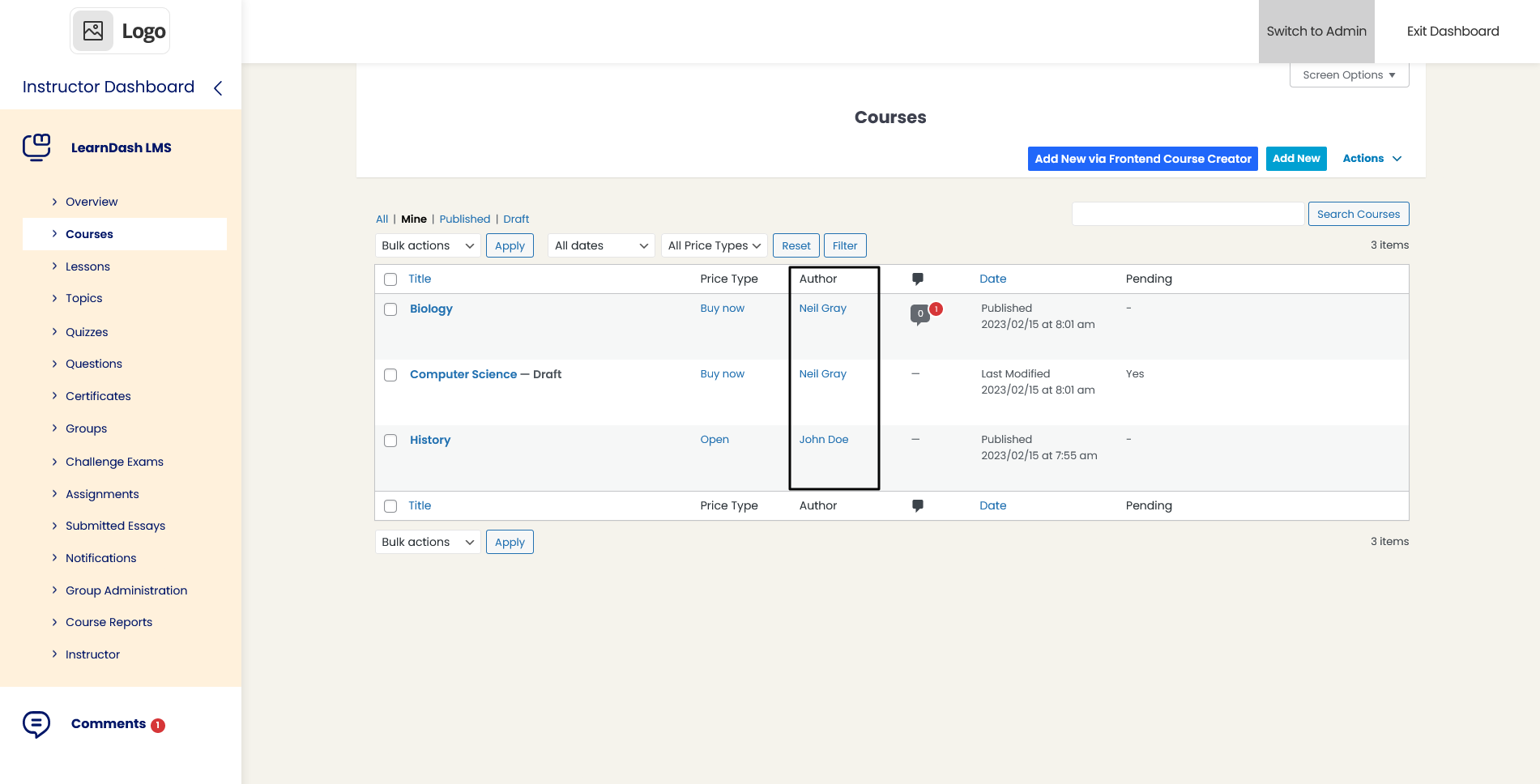Show Mine courses filter link
This screenshot has height=784, width=1540.
pyautogui.click(x=414, y=219)
